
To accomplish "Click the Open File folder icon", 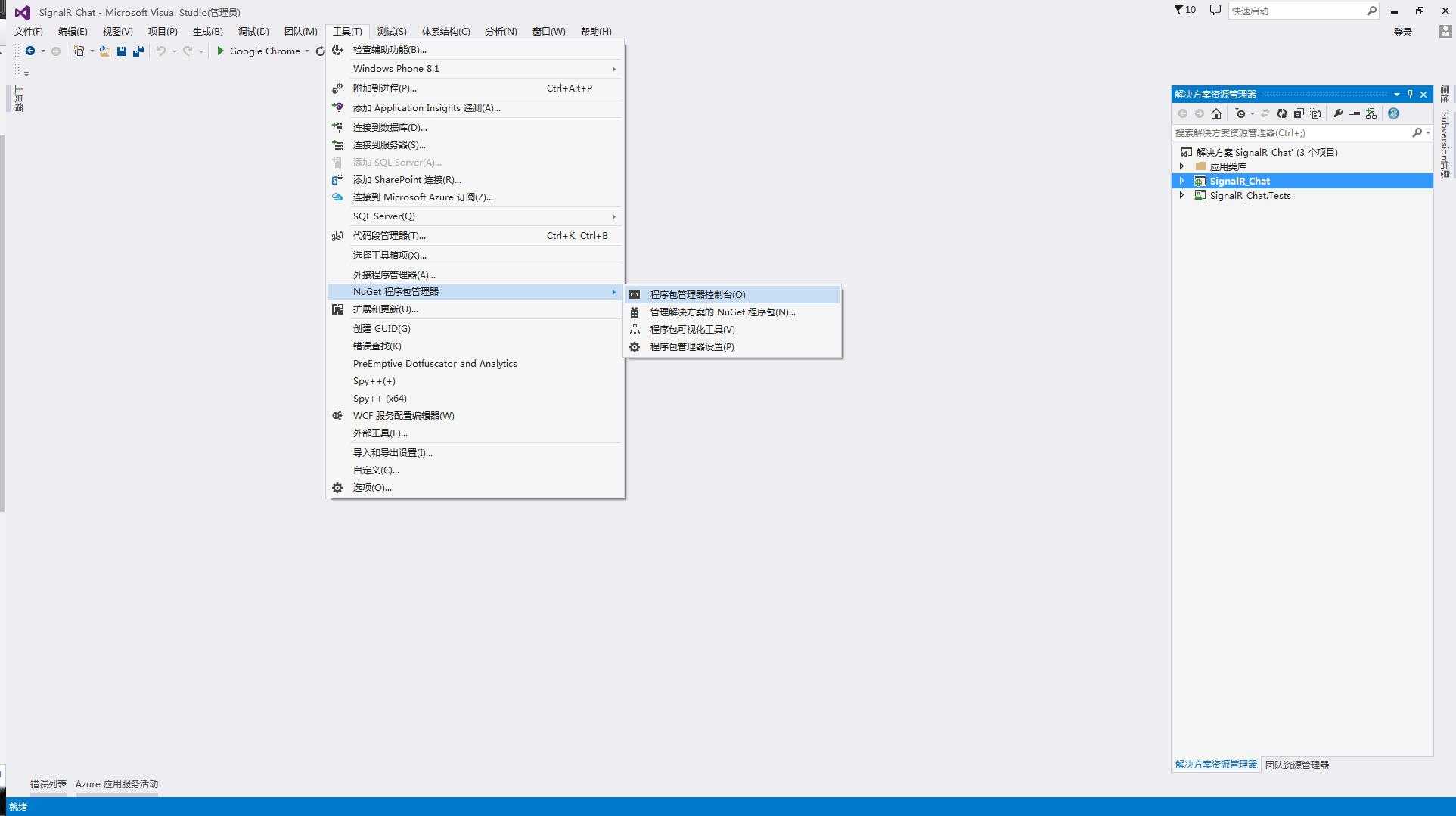I will coord(105,51).
